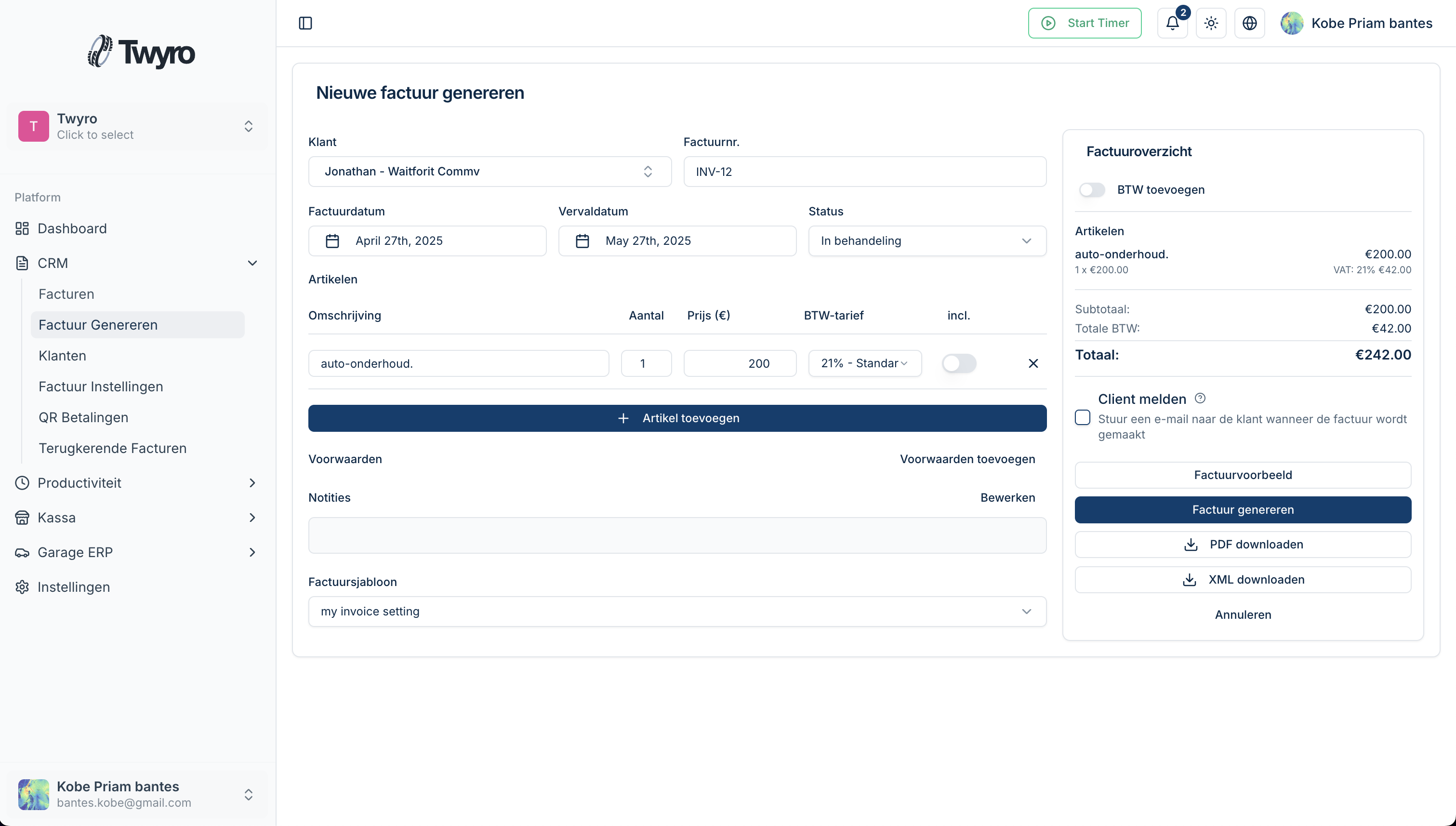
Task: Toggle the sidebar collapse icon
Action: [x=306, y=23]
